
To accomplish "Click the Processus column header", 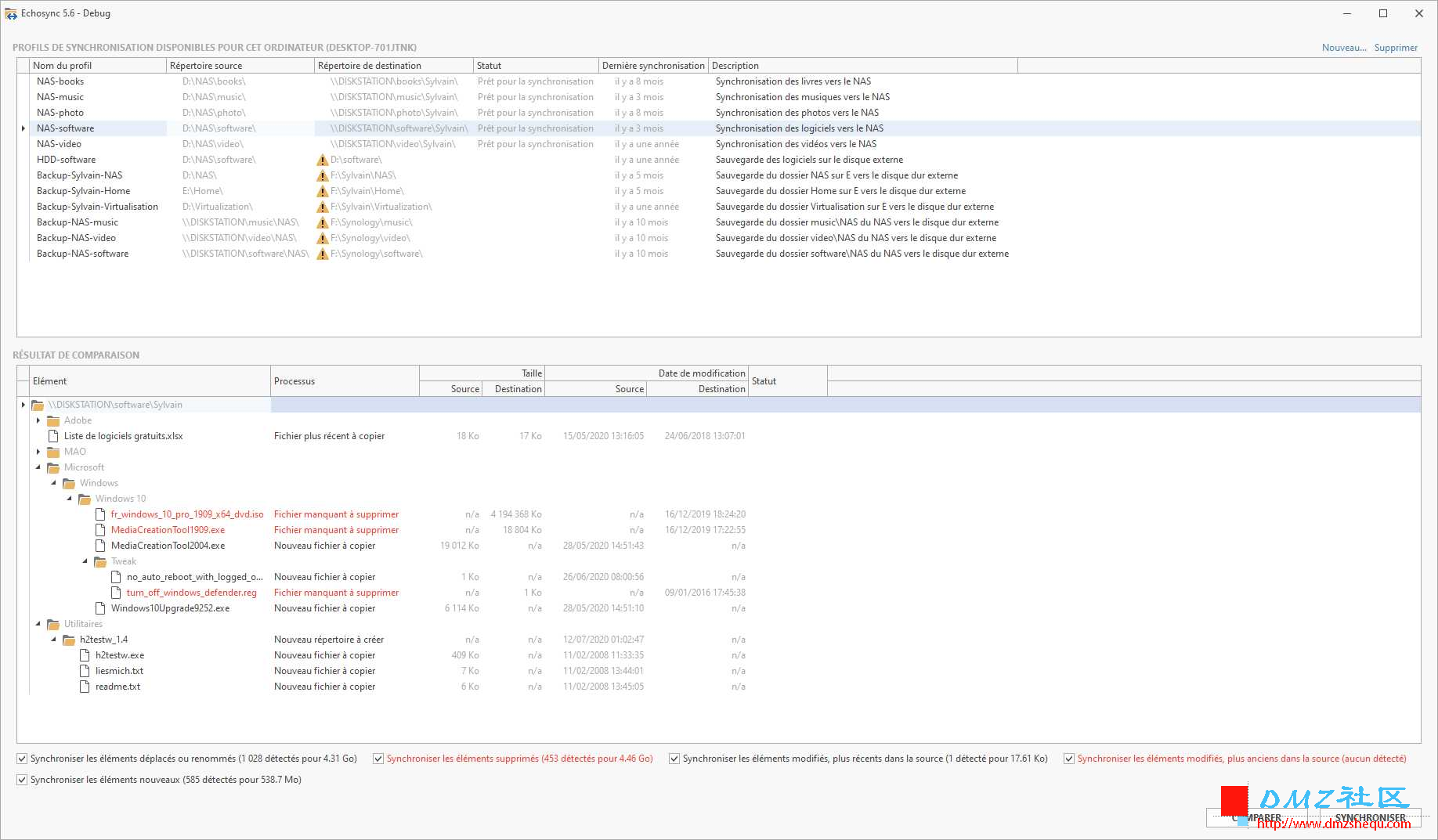I will pos(345,381).
